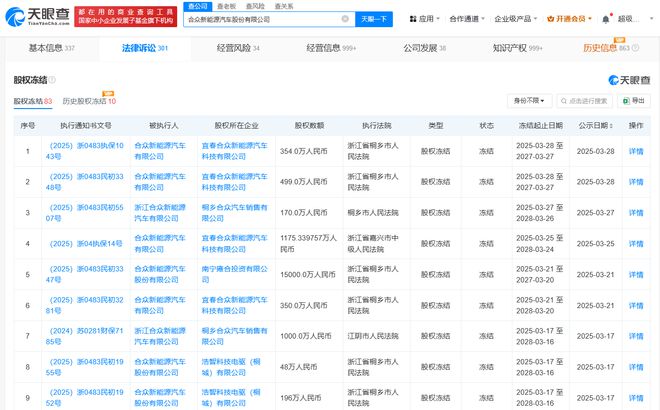Viewport: 660px width, 410px height.
Task: Click the 应用 grid icon
Action: [x=412, y=19]
